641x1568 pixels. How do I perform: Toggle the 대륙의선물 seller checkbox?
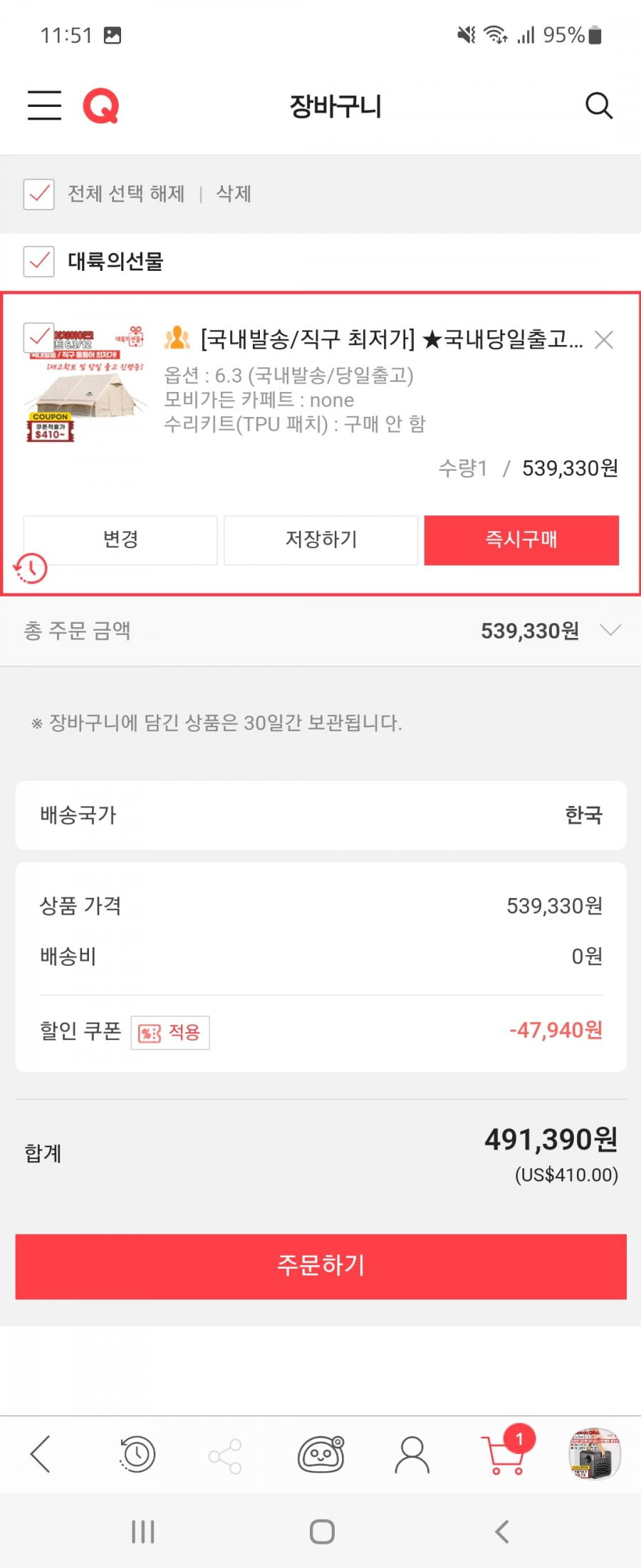pyautogui.click(x=38, y=262)
